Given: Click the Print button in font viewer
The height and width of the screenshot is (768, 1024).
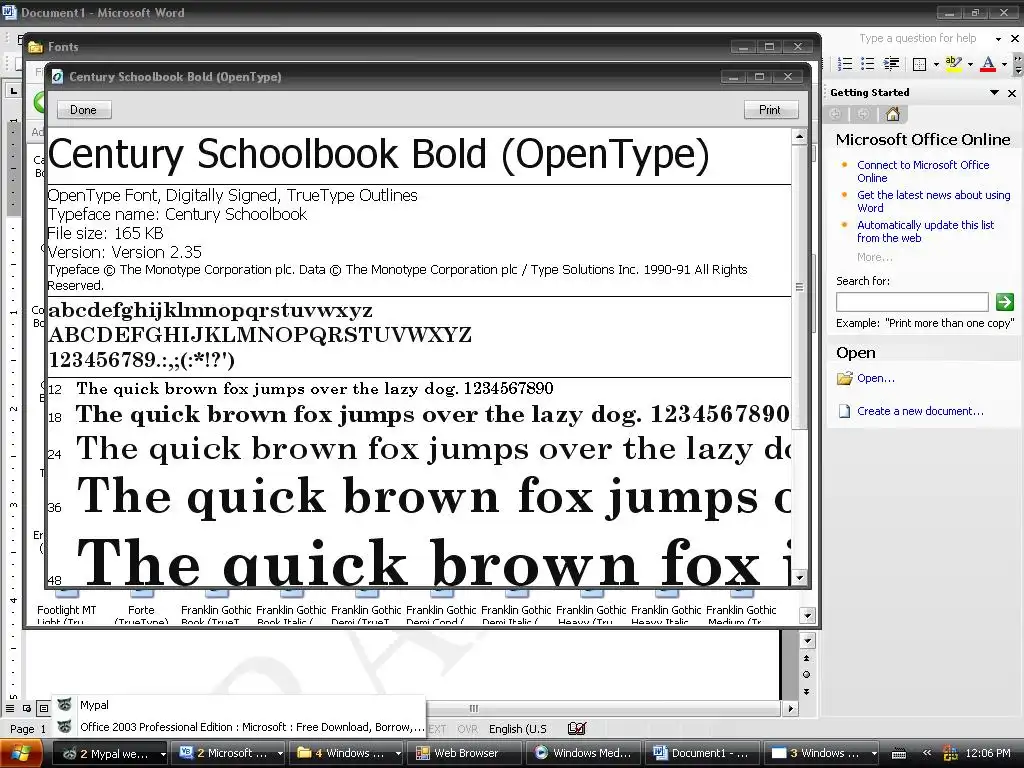Looking at the screenshot, I should [x=770, y=110].
